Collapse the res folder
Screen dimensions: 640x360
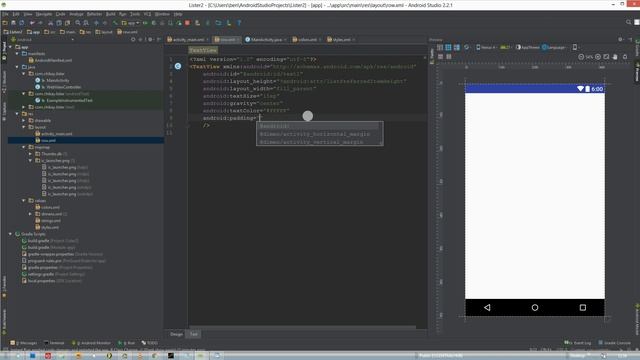17,114
